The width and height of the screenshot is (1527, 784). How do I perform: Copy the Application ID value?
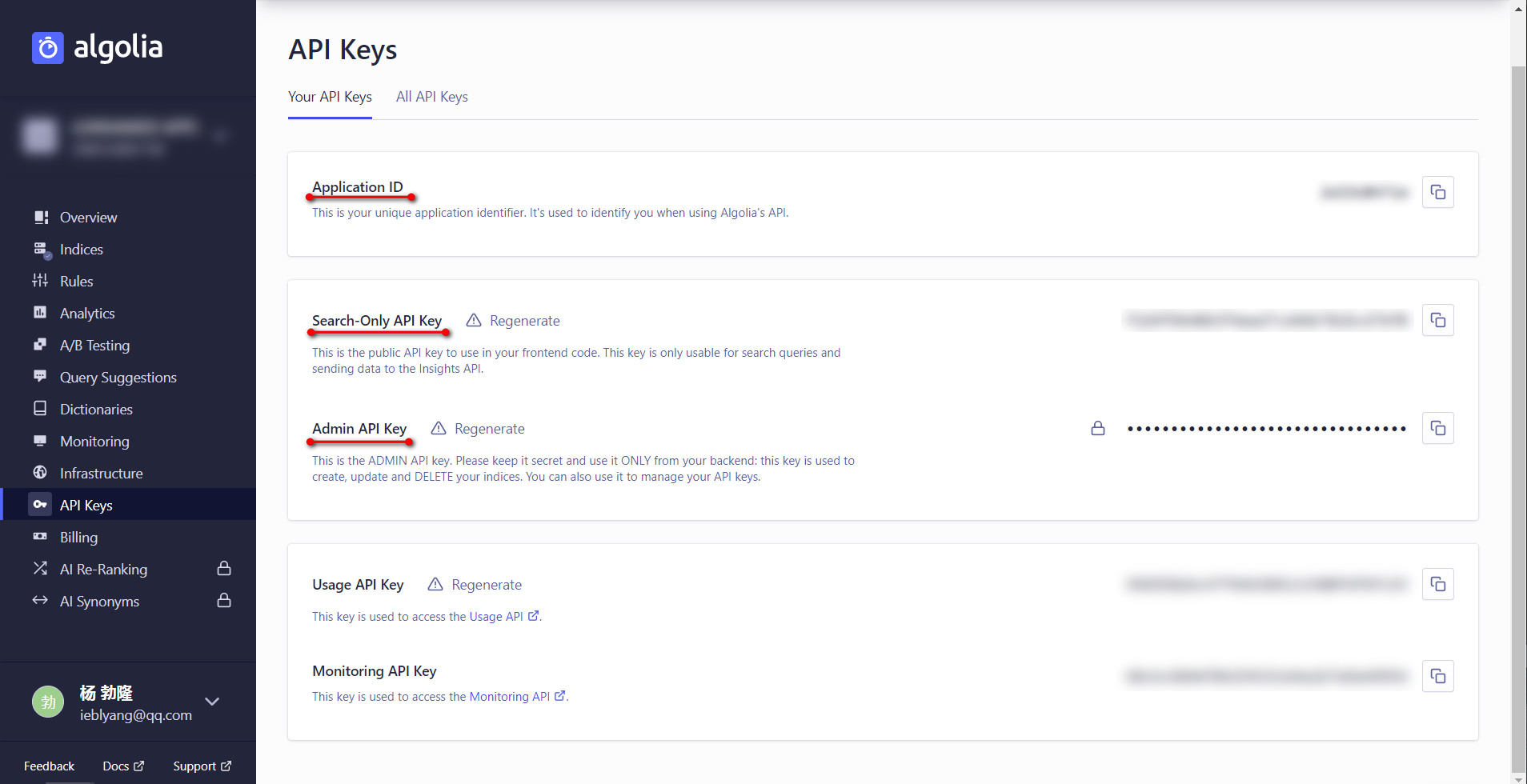click(x=1437, y=192)
